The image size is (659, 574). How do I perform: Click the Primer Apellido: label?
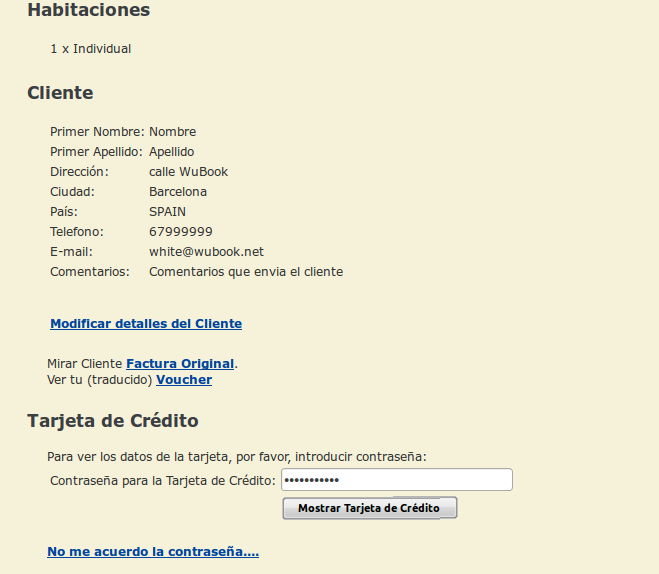pos(96,152)
